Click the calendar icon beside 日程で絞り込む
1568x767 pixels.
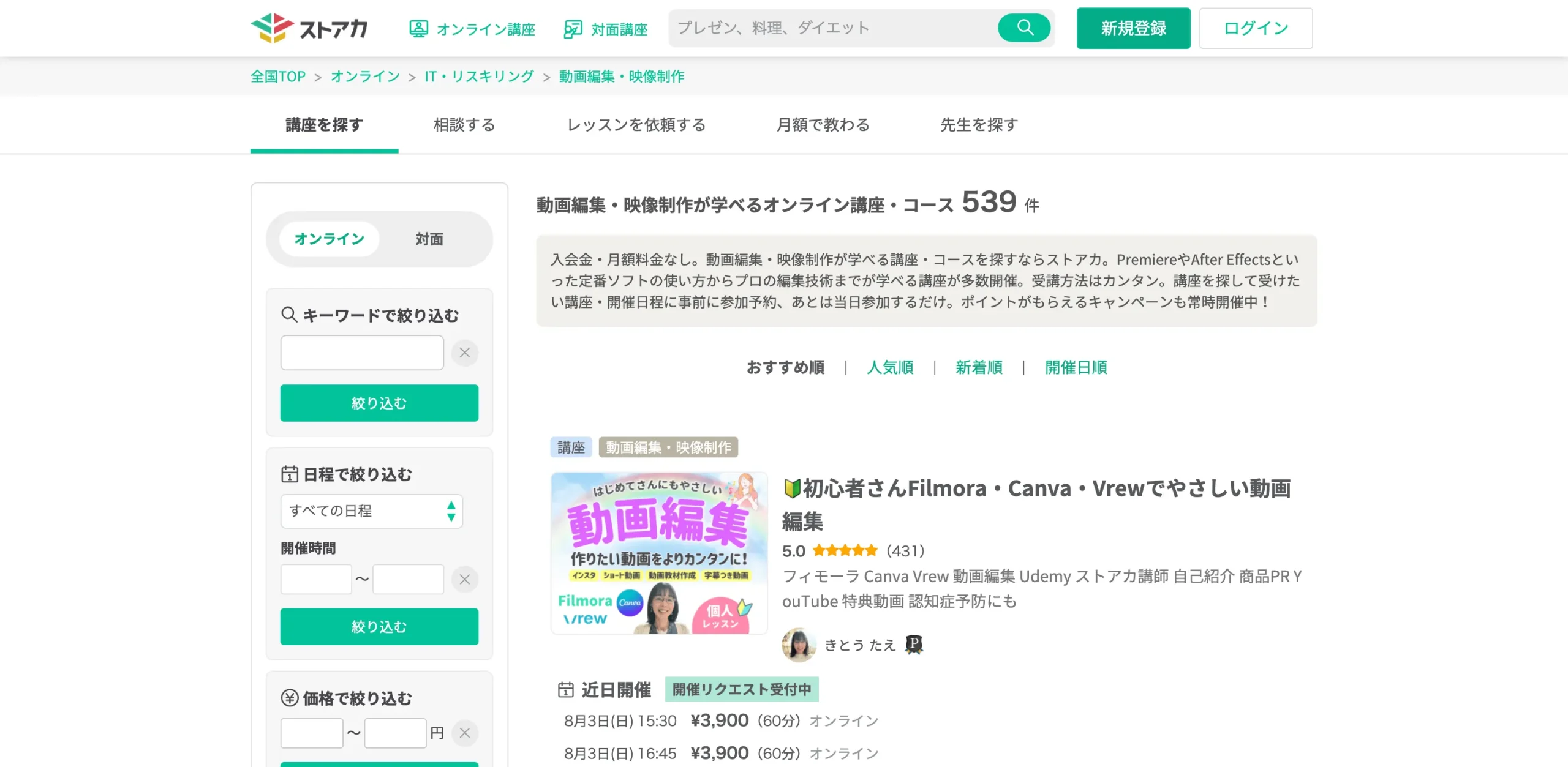pos(289,474)
